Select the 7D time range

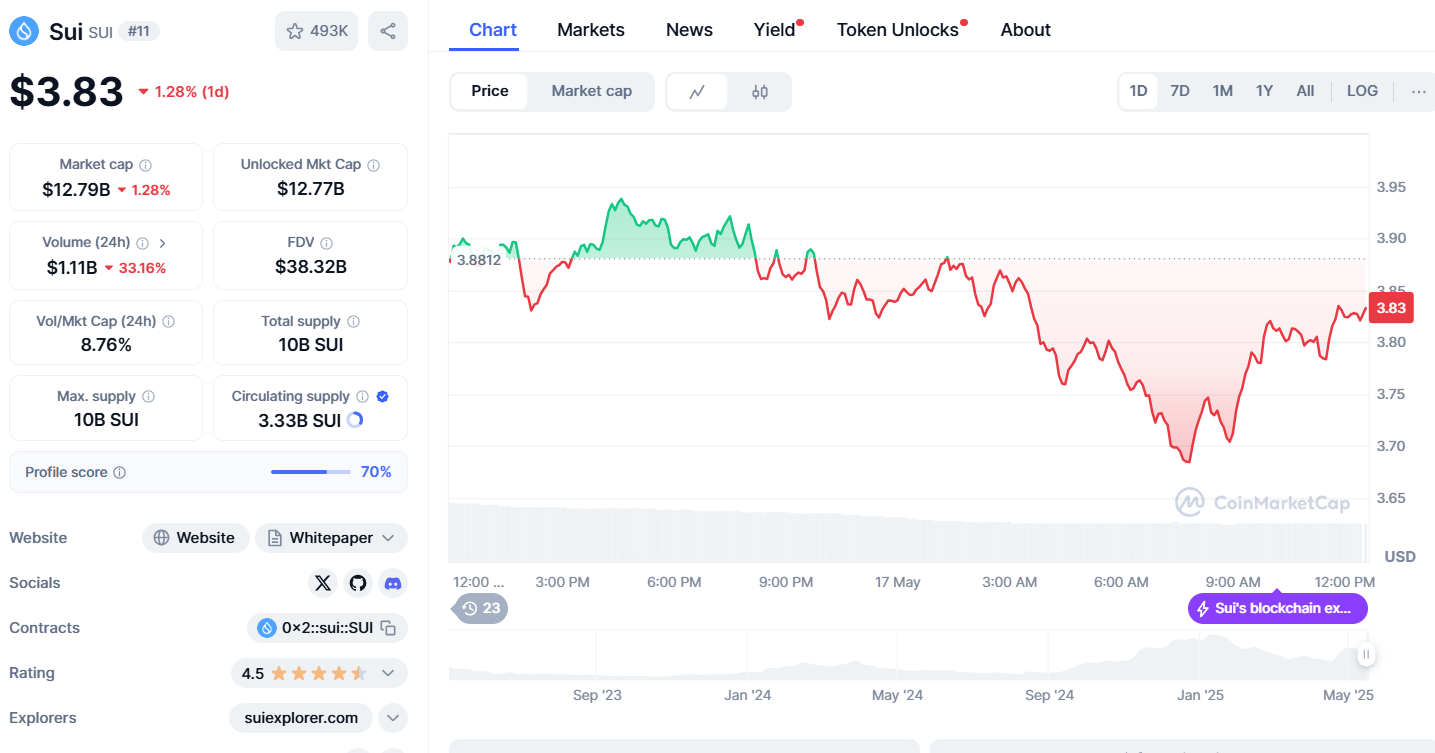(x=1180, y=91)
